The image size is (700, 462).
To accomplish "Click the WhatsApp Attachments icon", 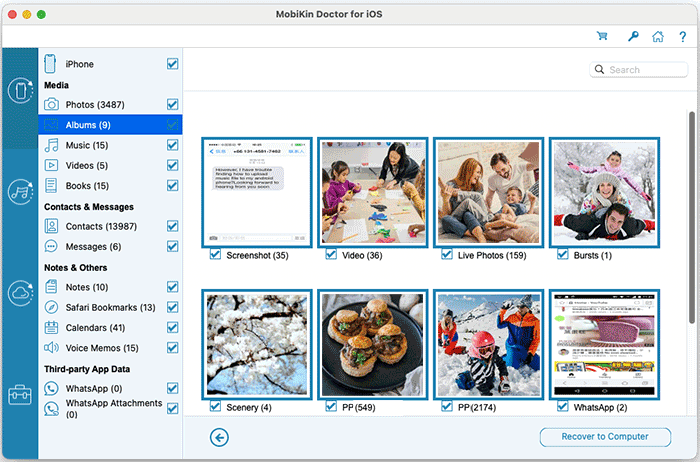I will 51,408.
